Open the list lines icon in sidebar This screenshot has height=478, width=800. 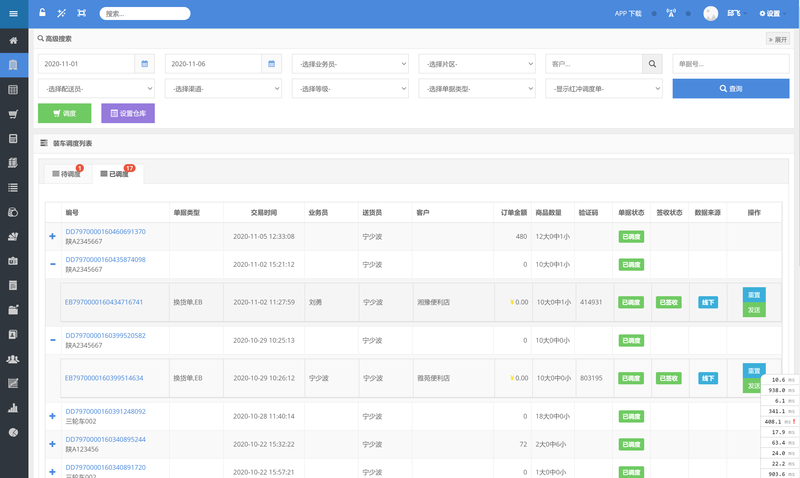[x=14, y=188]
